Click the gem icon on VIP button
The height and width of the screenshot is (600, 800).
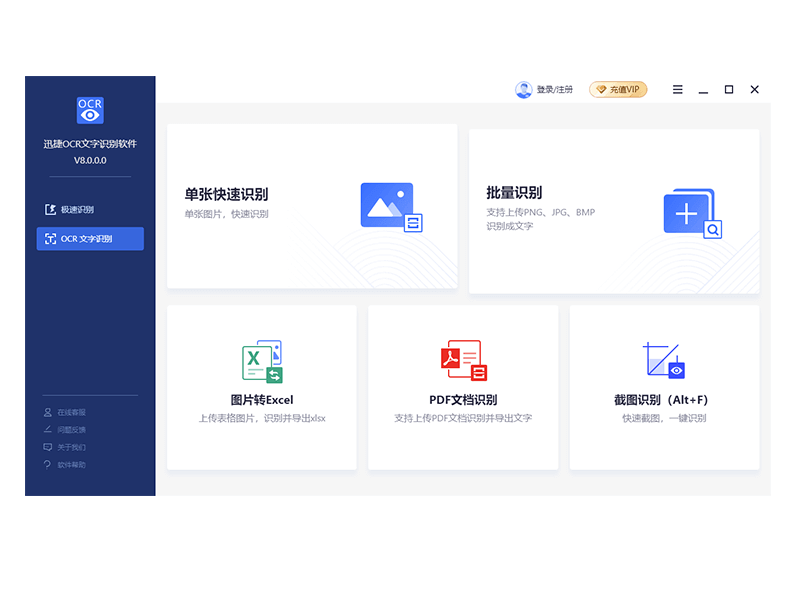pyautogui.click(x=599, y=89)
